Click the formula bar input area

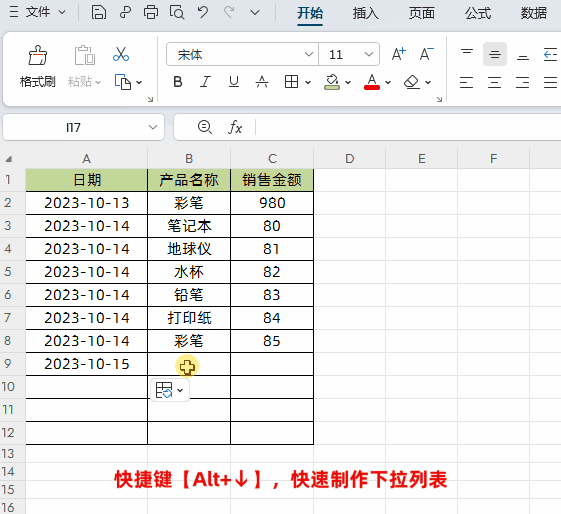click(x=408, y=127)
